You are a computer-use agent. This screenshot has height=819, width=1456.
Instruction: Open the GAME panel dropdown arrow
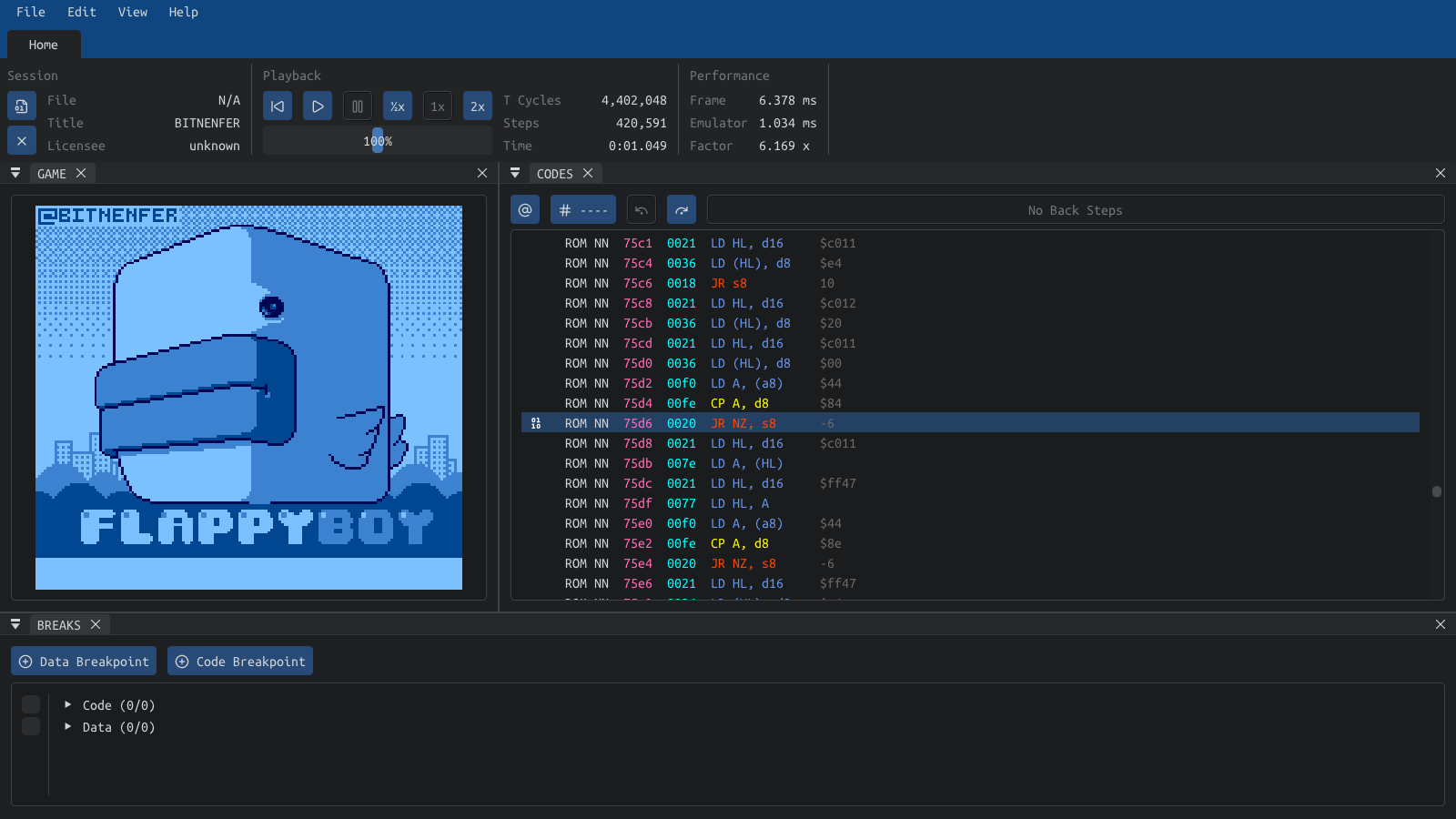pyautogui.click(x=15, y=173)
